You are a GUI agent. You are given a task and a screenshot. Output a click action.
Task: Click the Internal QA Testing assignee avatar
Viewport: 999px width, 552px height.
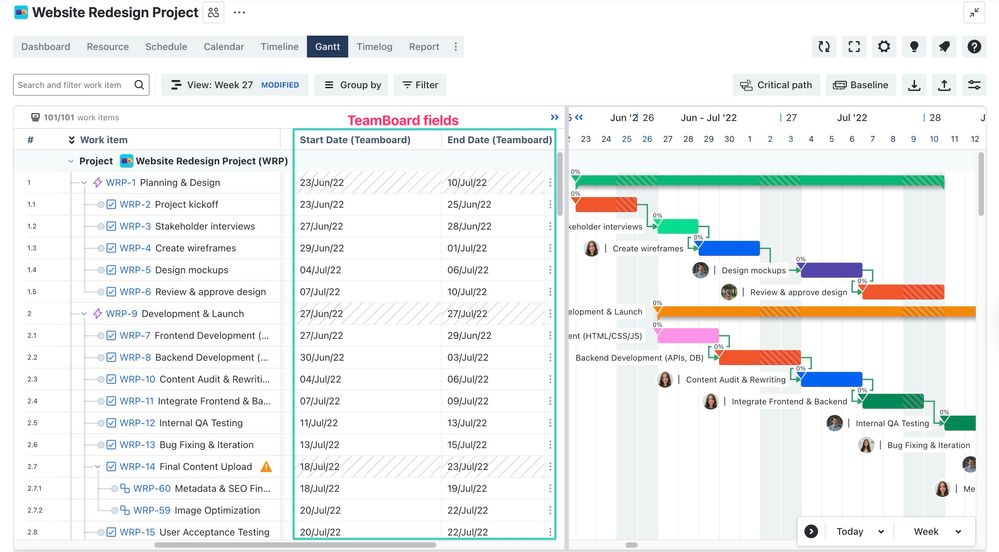coord(835,423)
